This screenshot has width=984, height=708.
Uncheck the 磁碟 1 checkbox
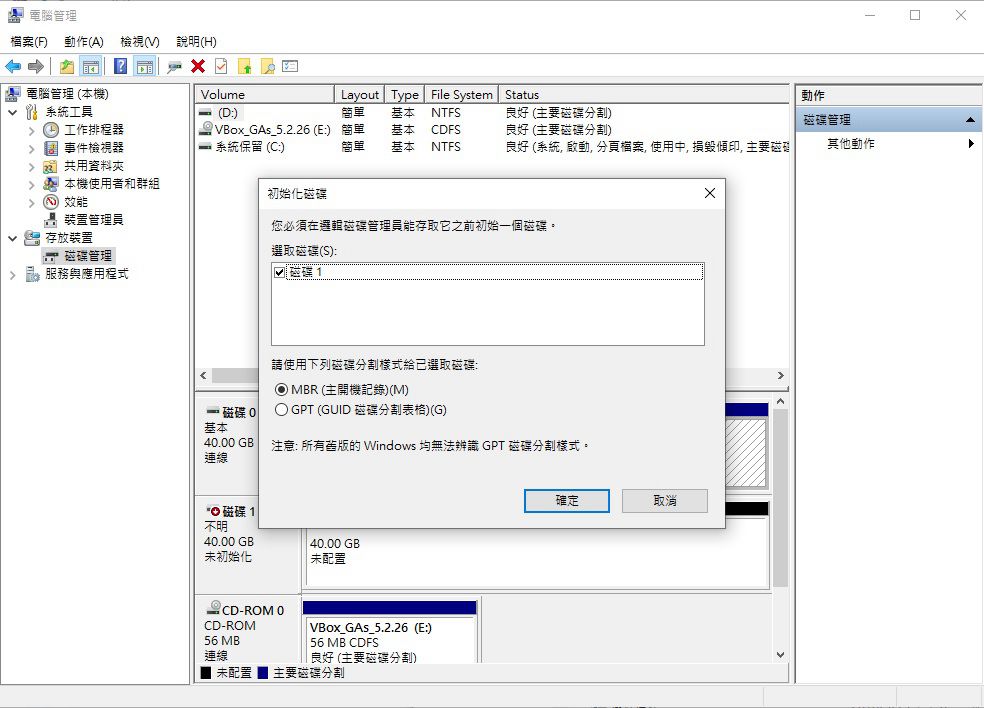[x=279, y=272]
